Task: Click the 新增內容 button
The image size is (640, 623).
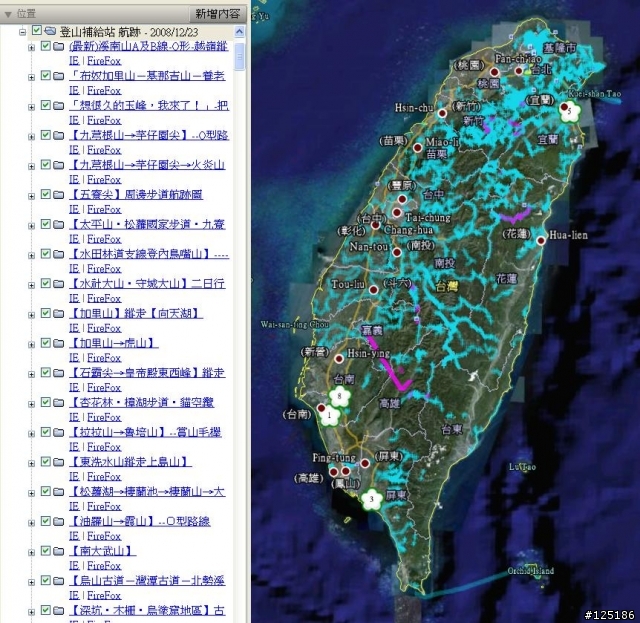Action: click(218, 14)
